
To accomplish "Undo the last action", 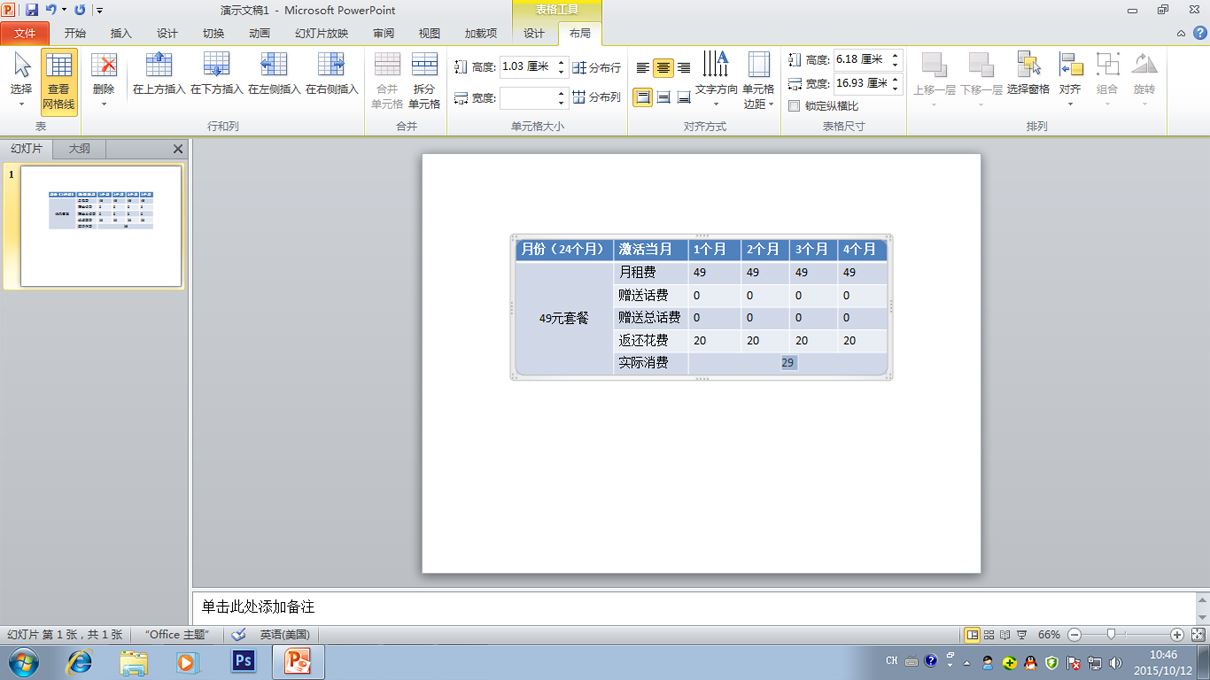I will pyautogui.click(x=50, y=10).
